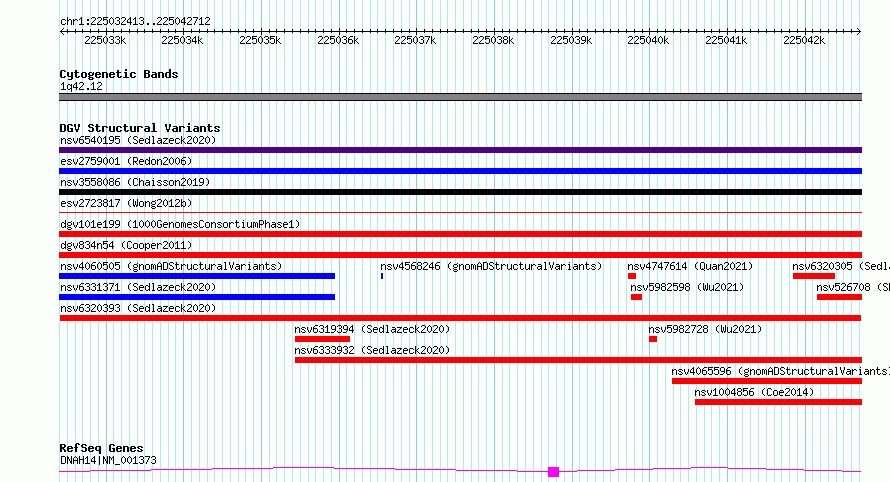Click the 225036k ruler tick label
Screen dimensions: 890x482
pyautogui.click(x=338, y=40)
